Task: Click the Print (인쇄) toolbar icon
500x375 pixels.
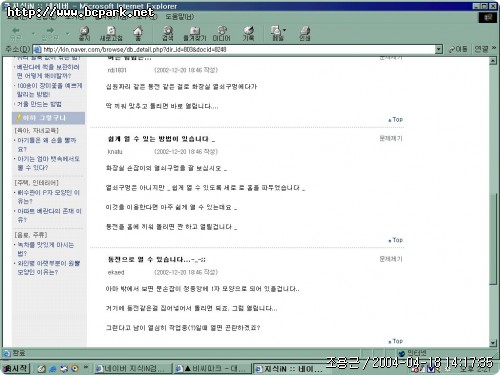Action: click(305, 31)
